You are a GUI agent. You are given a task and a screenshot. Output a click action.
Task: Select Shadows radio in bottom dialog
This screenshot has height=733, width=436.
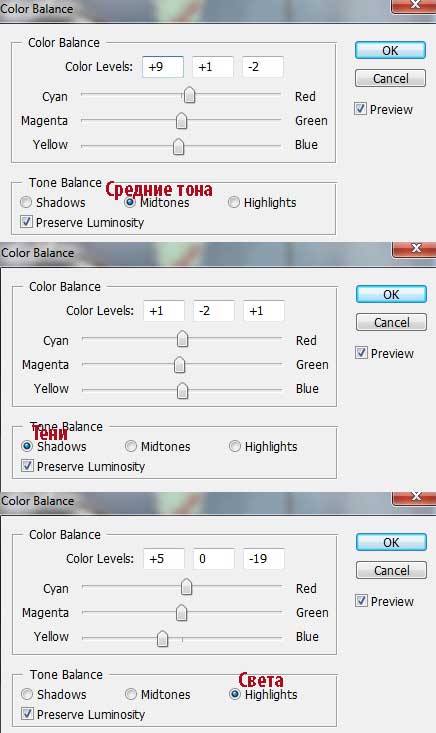[27, 694]
